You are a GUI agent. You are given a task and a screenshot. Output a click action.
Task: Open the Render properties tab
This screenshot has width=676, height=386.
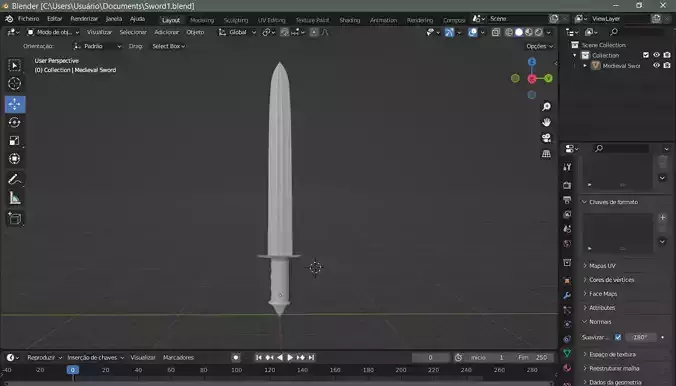(567, 185)
